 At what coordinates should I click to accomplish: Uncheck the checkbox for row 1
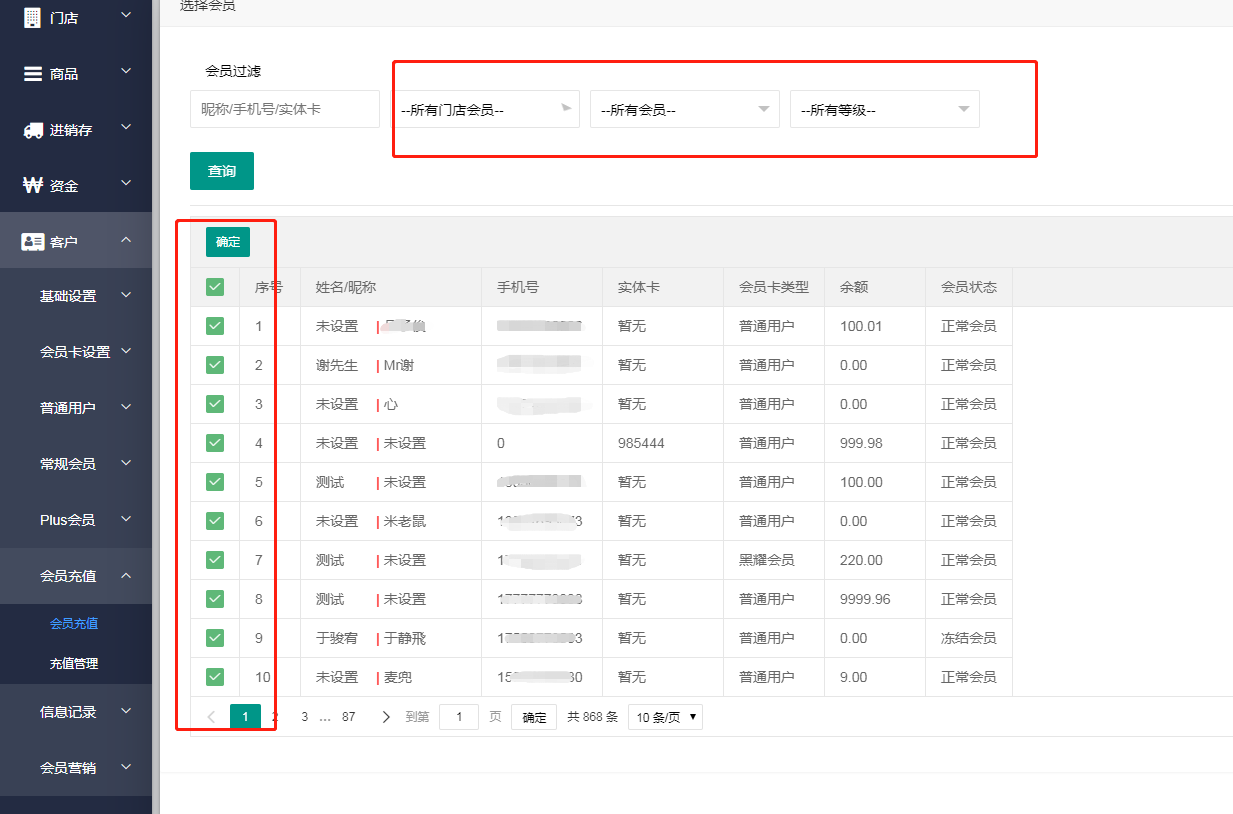(215, 326)
